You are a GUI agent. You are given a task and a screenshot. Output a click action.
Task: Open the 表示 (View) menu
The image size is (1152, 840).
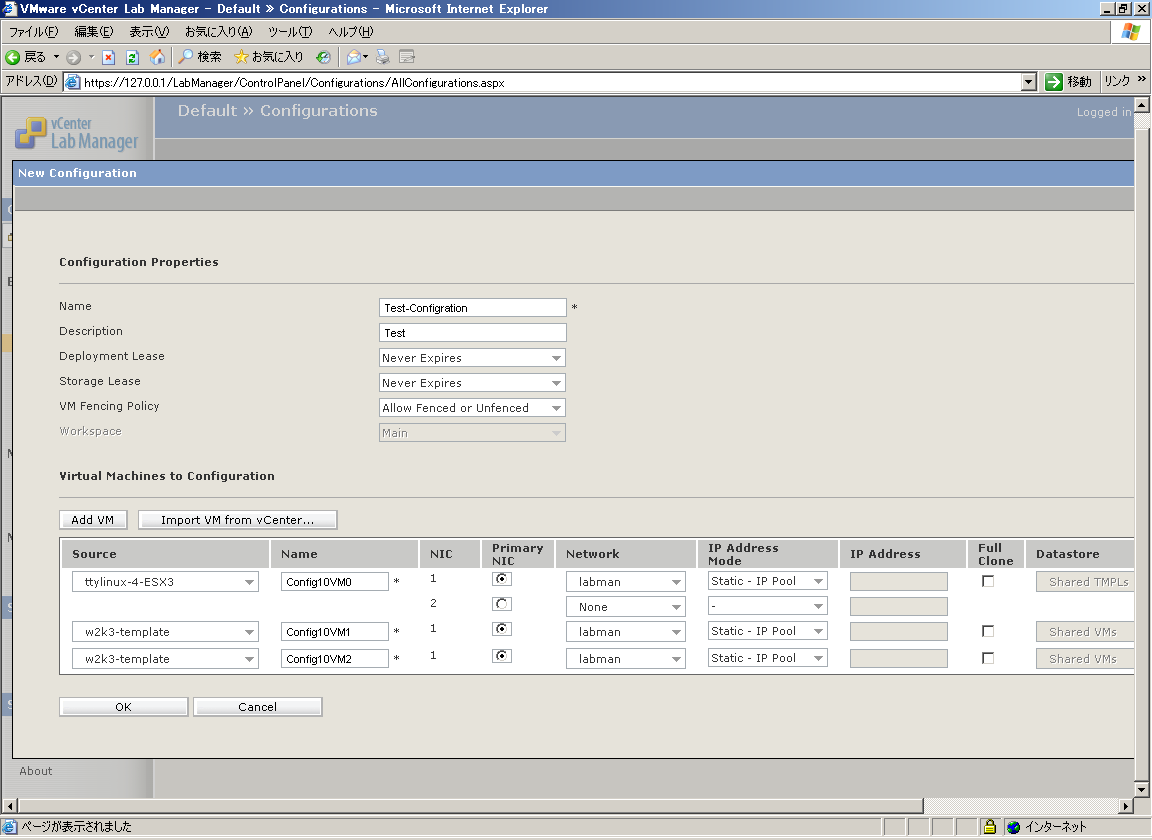tap(149, 32)
